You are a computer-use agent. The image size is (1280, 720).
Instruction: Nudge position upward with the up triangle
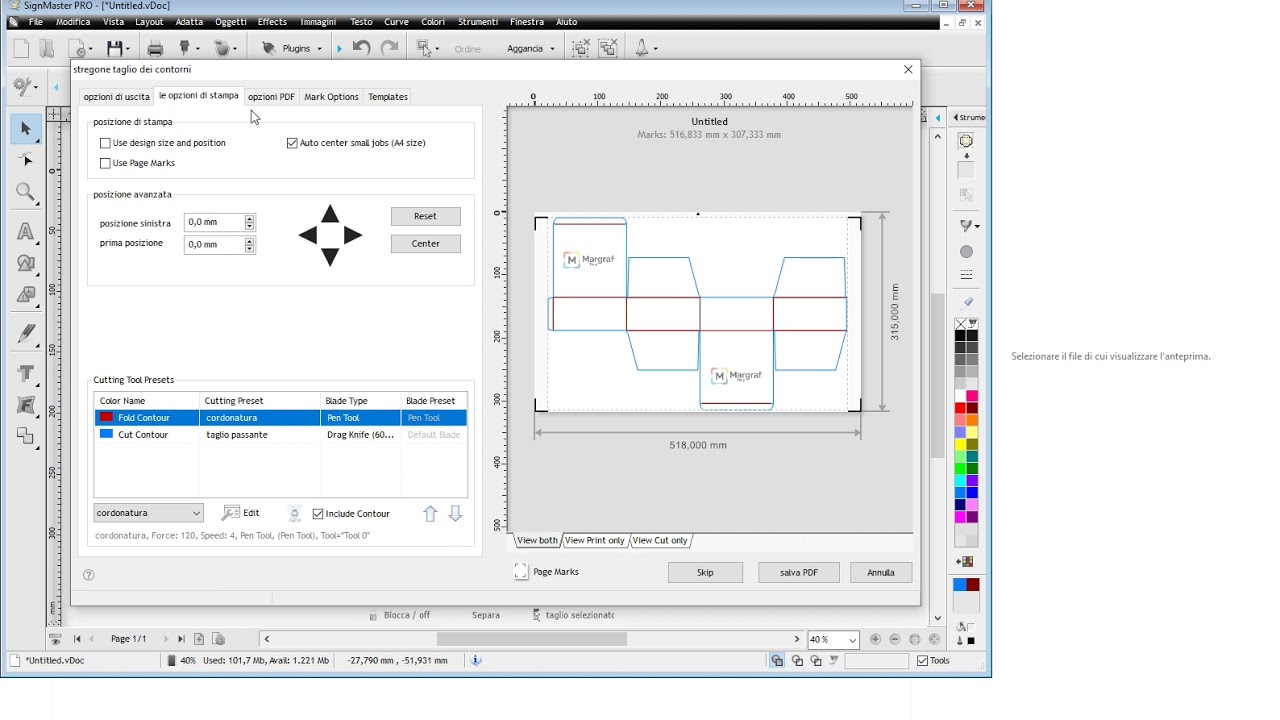coord(330,214)
